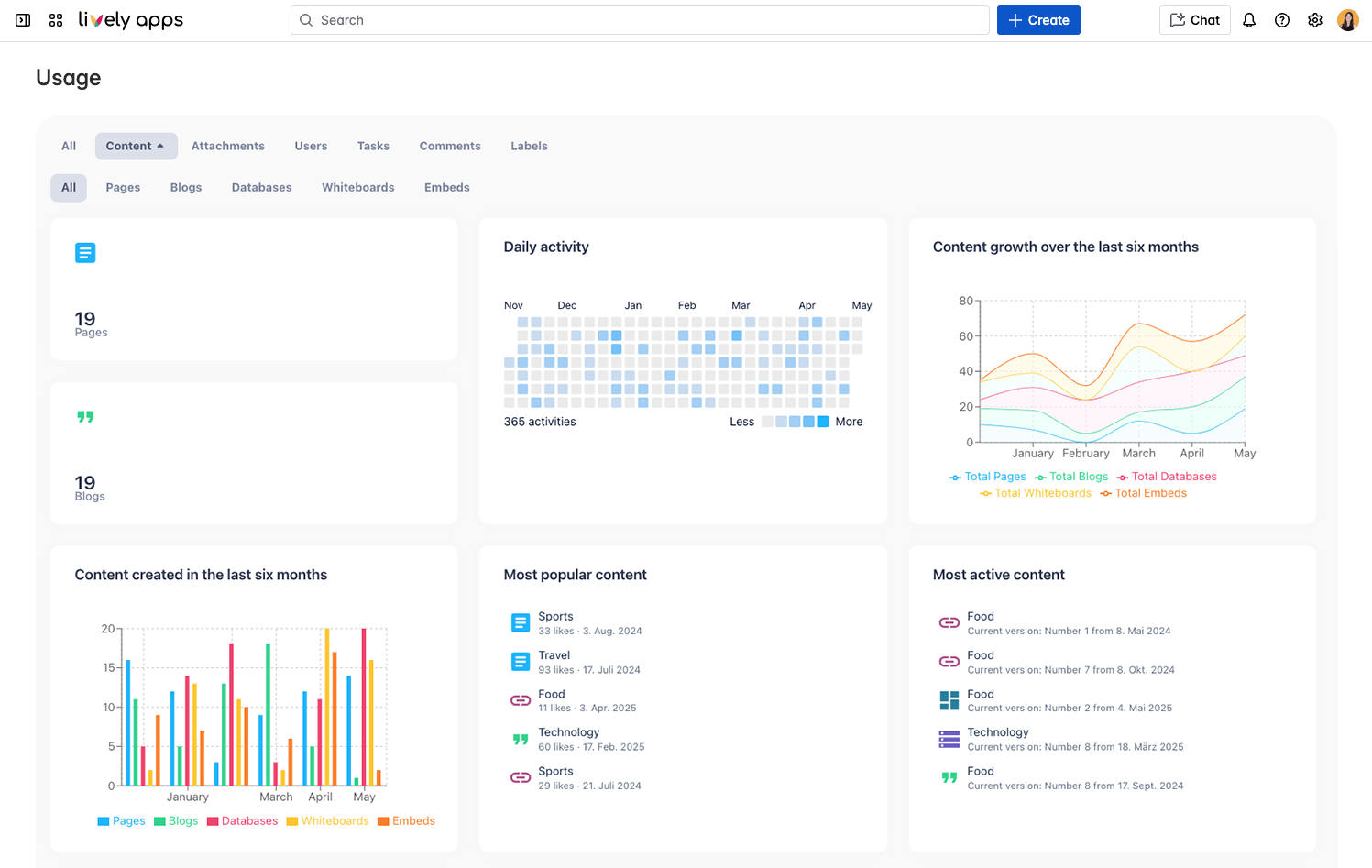The width and height of the screenshot is (1372, 868).
Task: Click the Create button
Action: click(1037, 20)
